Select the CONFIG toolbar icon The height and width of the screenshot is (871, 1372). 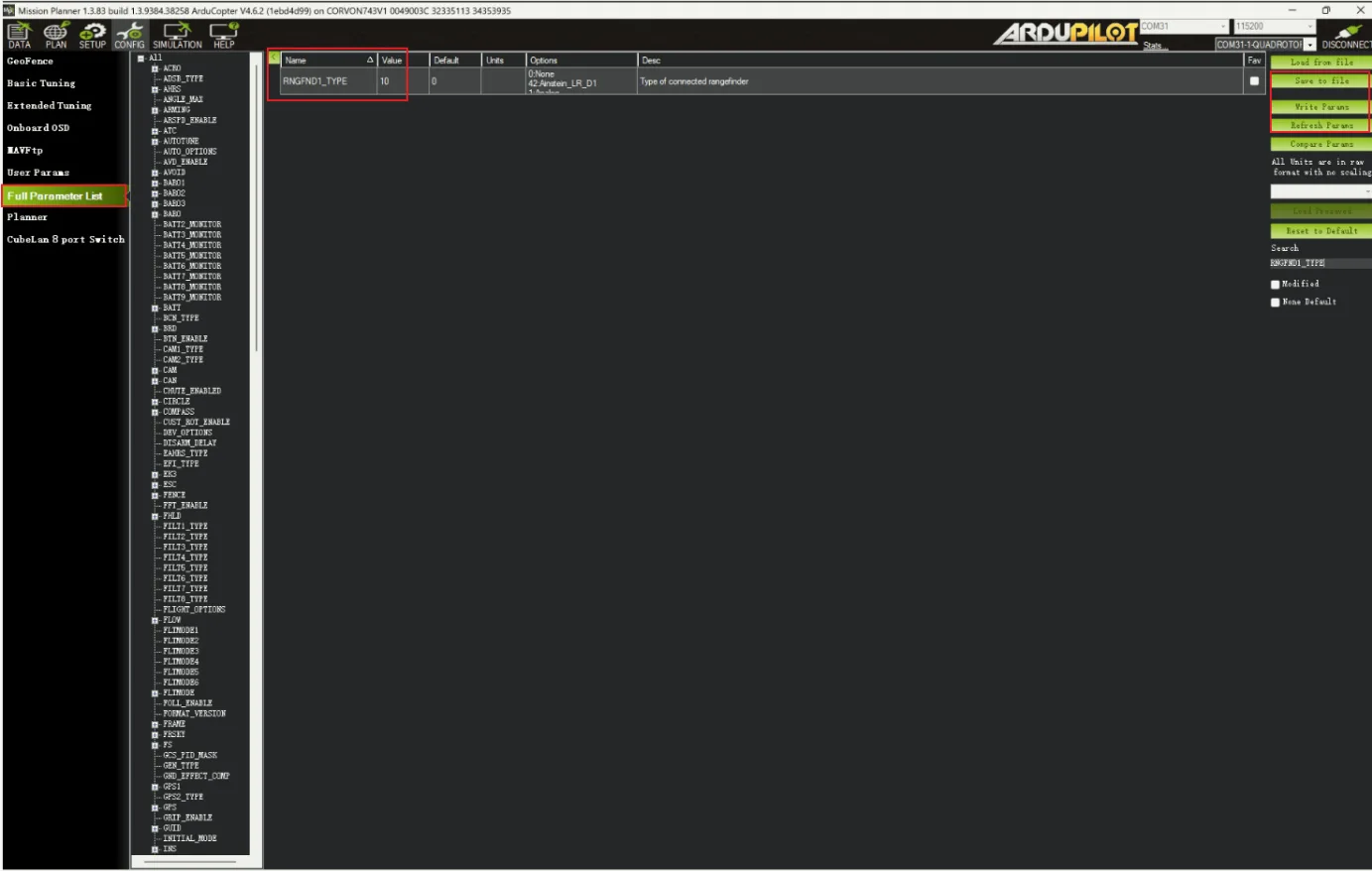pos(129,36)
